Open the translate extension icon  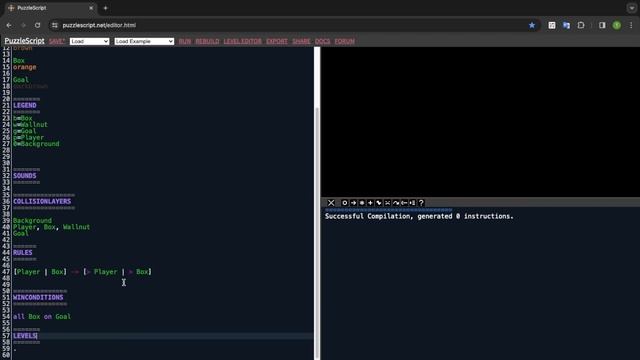566,25
